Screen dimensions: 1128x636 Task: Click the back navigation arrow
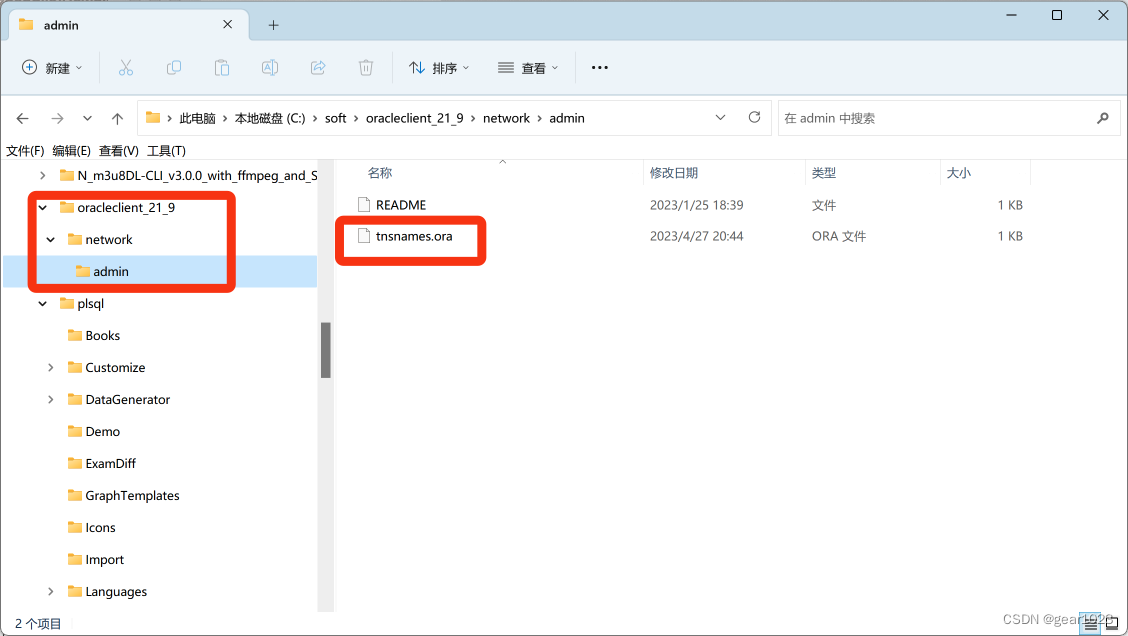coord(22,117)
